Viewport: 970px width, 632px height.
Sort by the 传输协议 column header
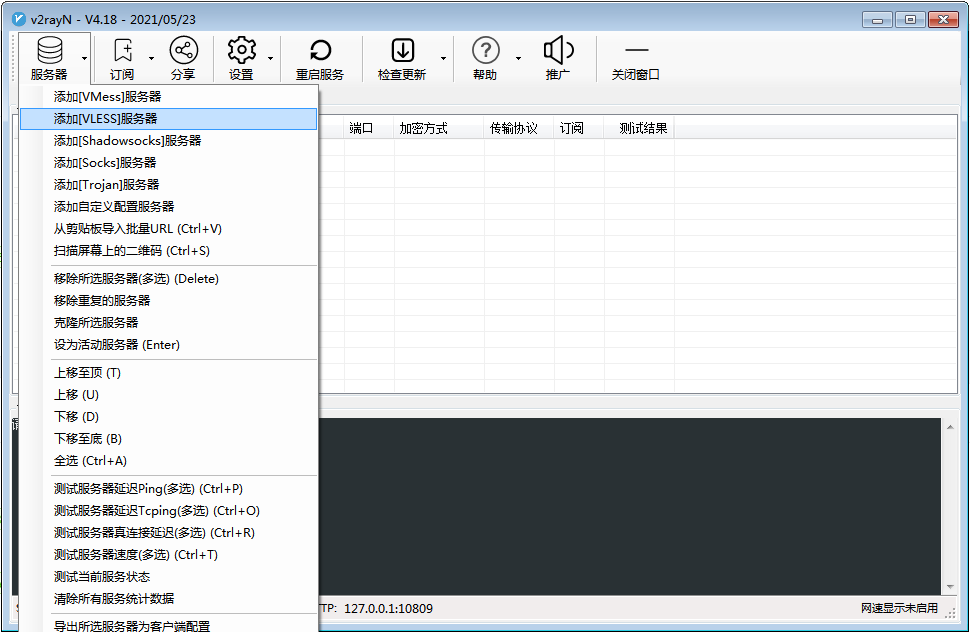518,128
